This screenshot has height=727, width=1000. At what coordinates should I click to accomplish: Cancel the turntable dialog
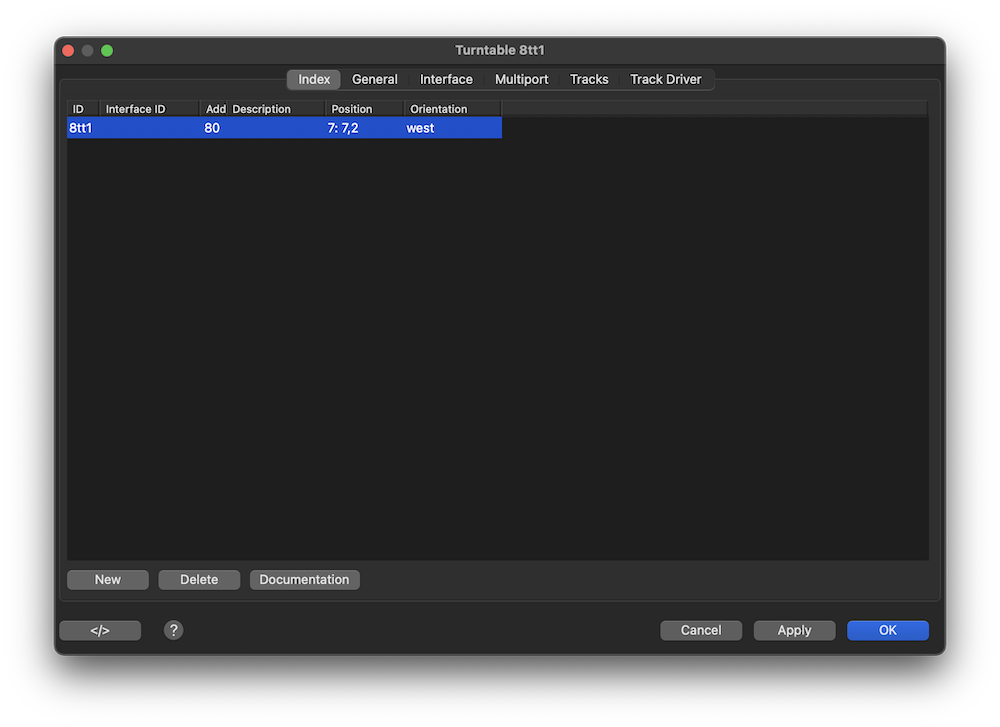tap(701, 630)
